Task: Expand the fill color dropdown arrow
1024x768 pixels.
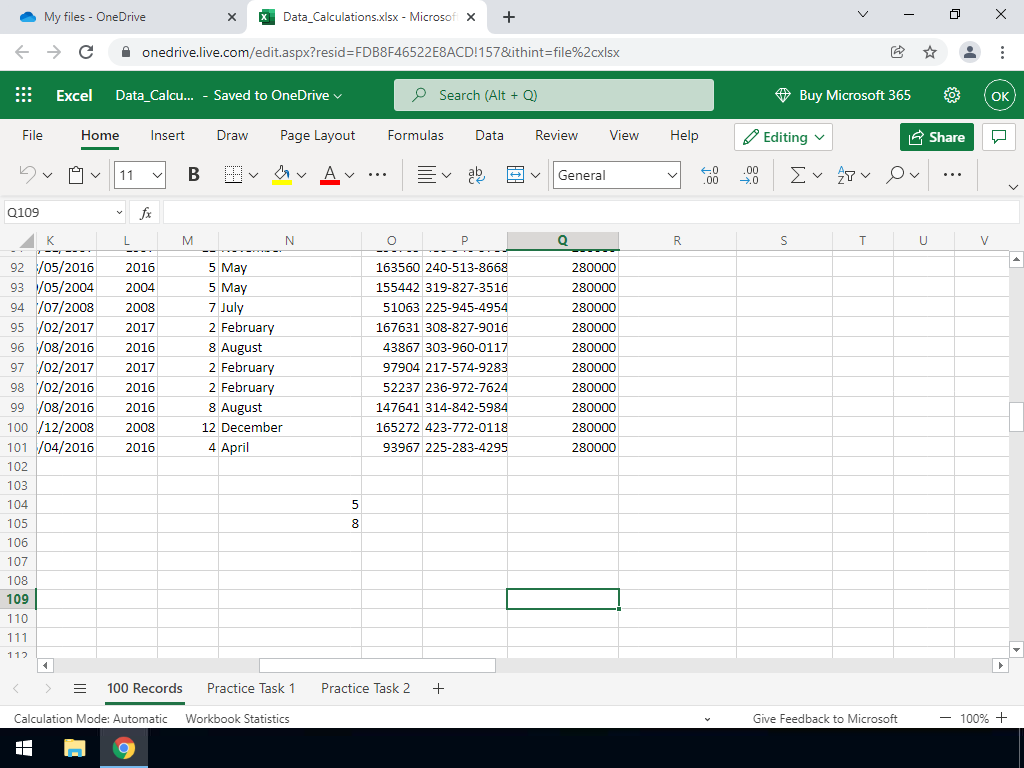Action: [301, 175]
